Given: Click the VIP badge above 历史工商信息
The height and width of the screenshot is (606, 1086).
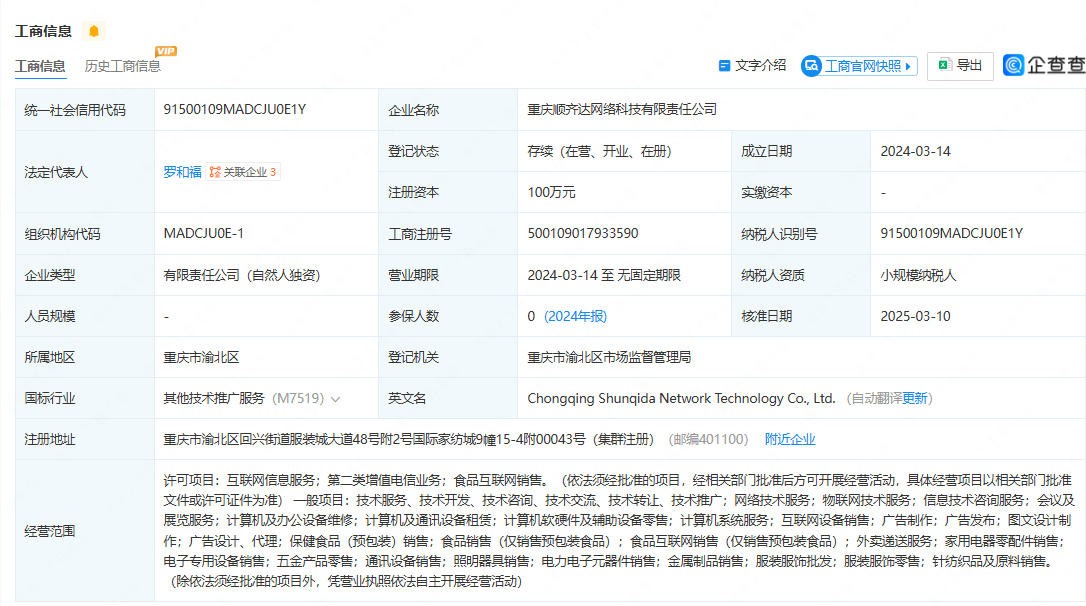Looking at the screenshot, I should coord(166,51).
